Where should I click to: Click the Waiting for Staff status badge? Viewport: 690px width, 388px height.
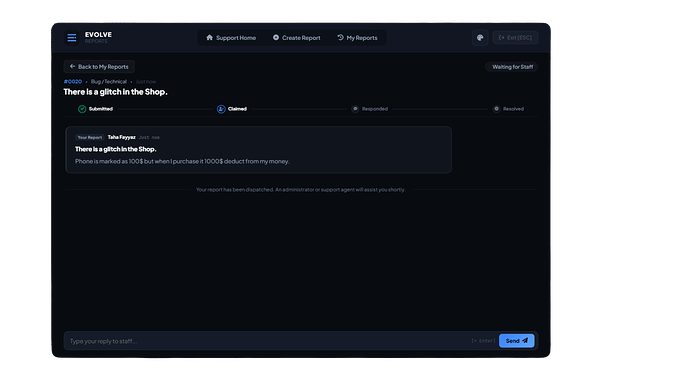tap(512, 67)
